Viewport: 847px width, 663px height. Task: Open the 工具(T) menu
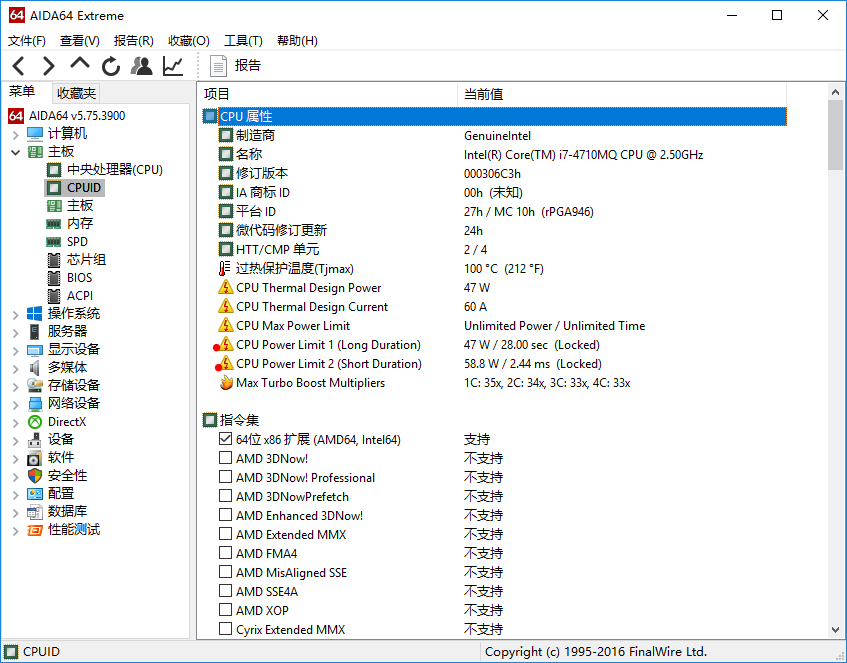(x=243, y=41)
